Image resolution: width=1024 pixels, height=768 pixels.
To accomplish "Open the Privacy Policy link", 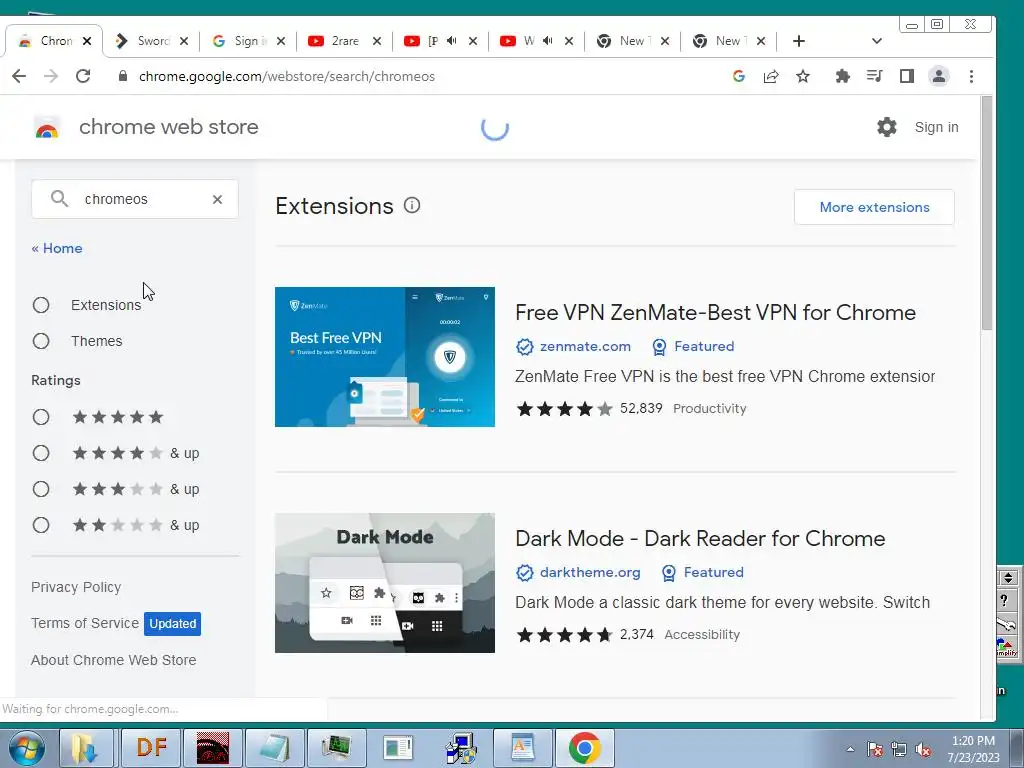I will click(76, 587).
